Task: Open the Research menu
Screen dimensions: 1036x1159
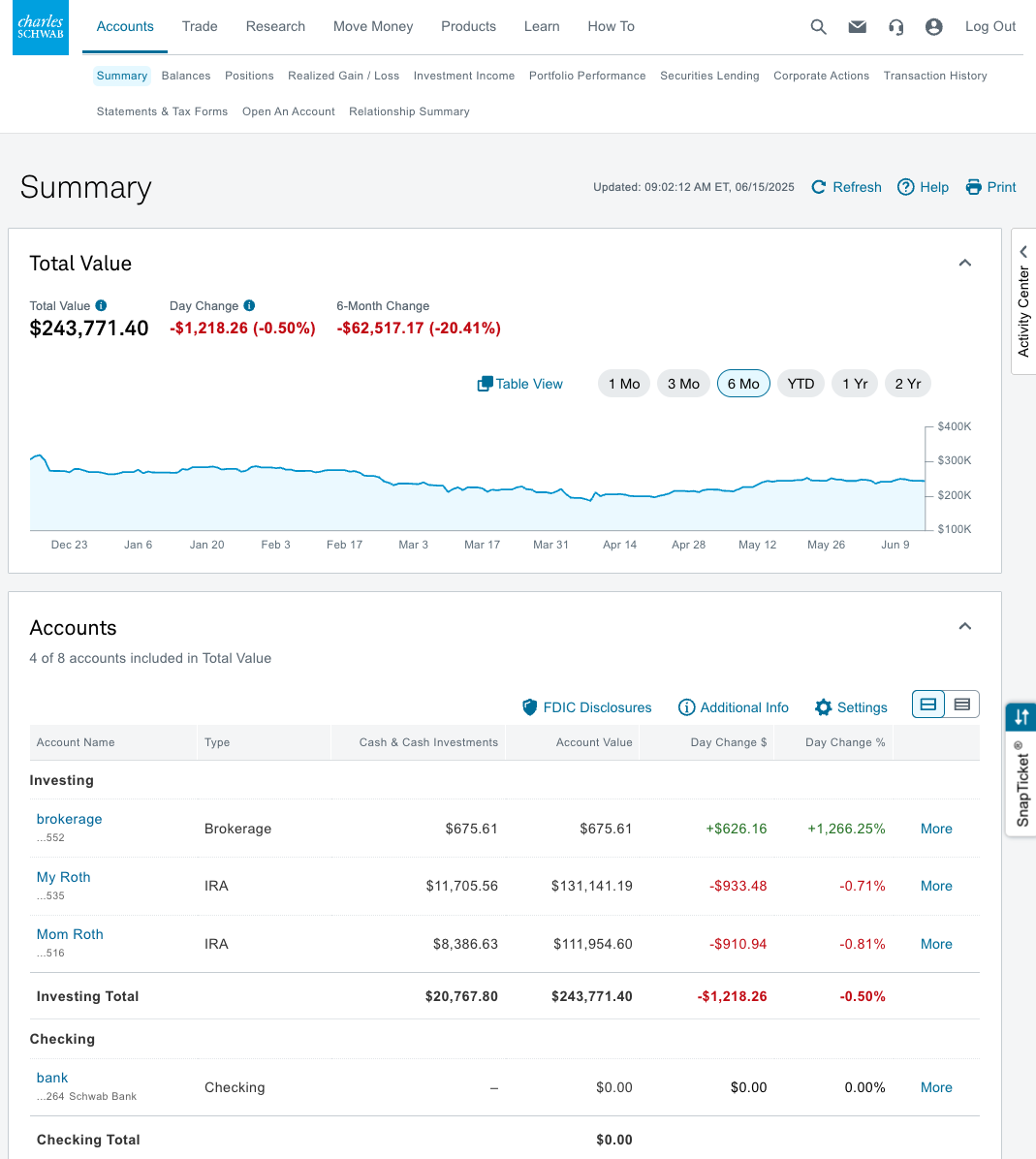Action: pyautogui.click(x=275, y=26)
